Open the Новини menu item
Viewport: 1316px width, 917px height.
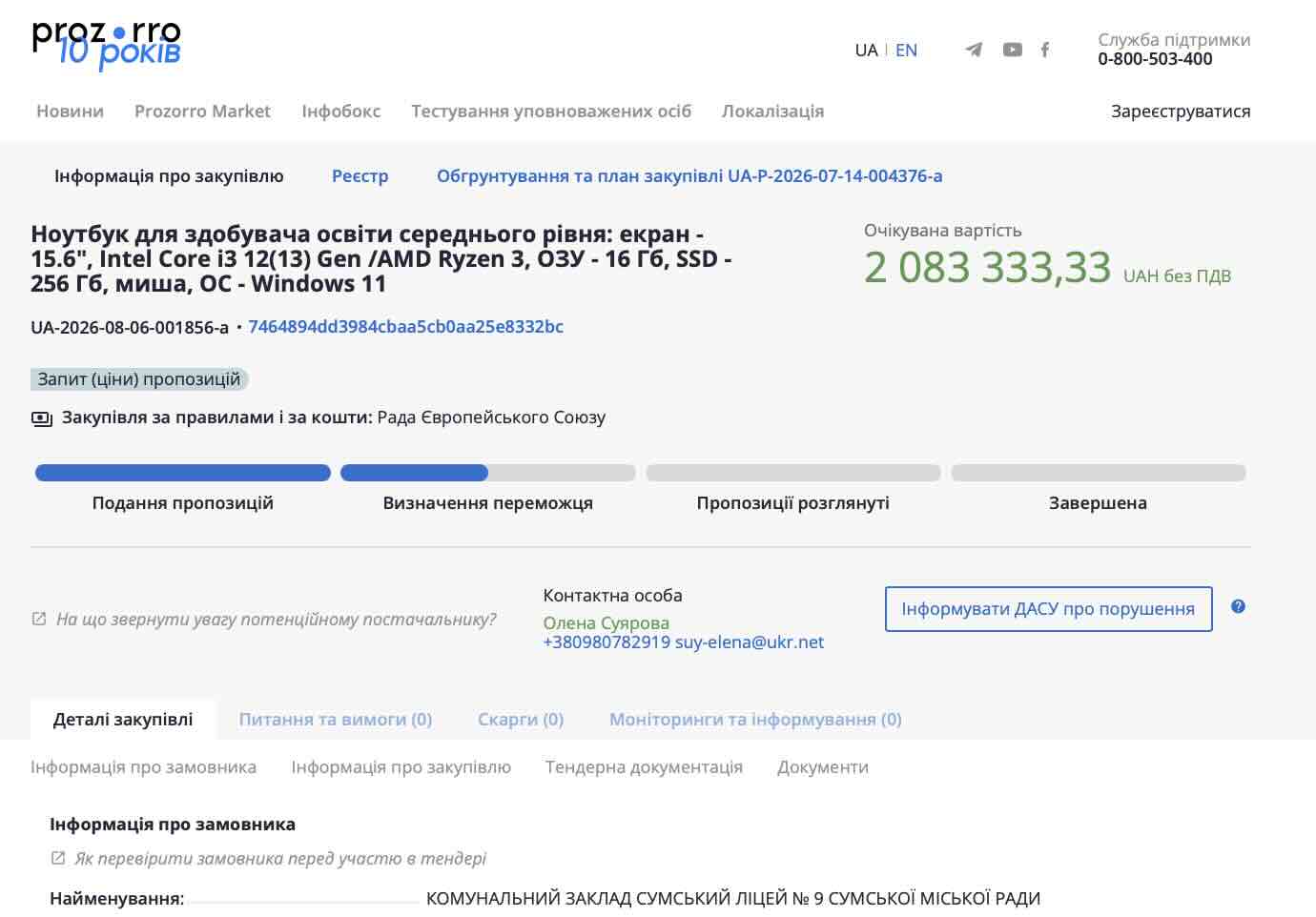(x=70, y=111)
